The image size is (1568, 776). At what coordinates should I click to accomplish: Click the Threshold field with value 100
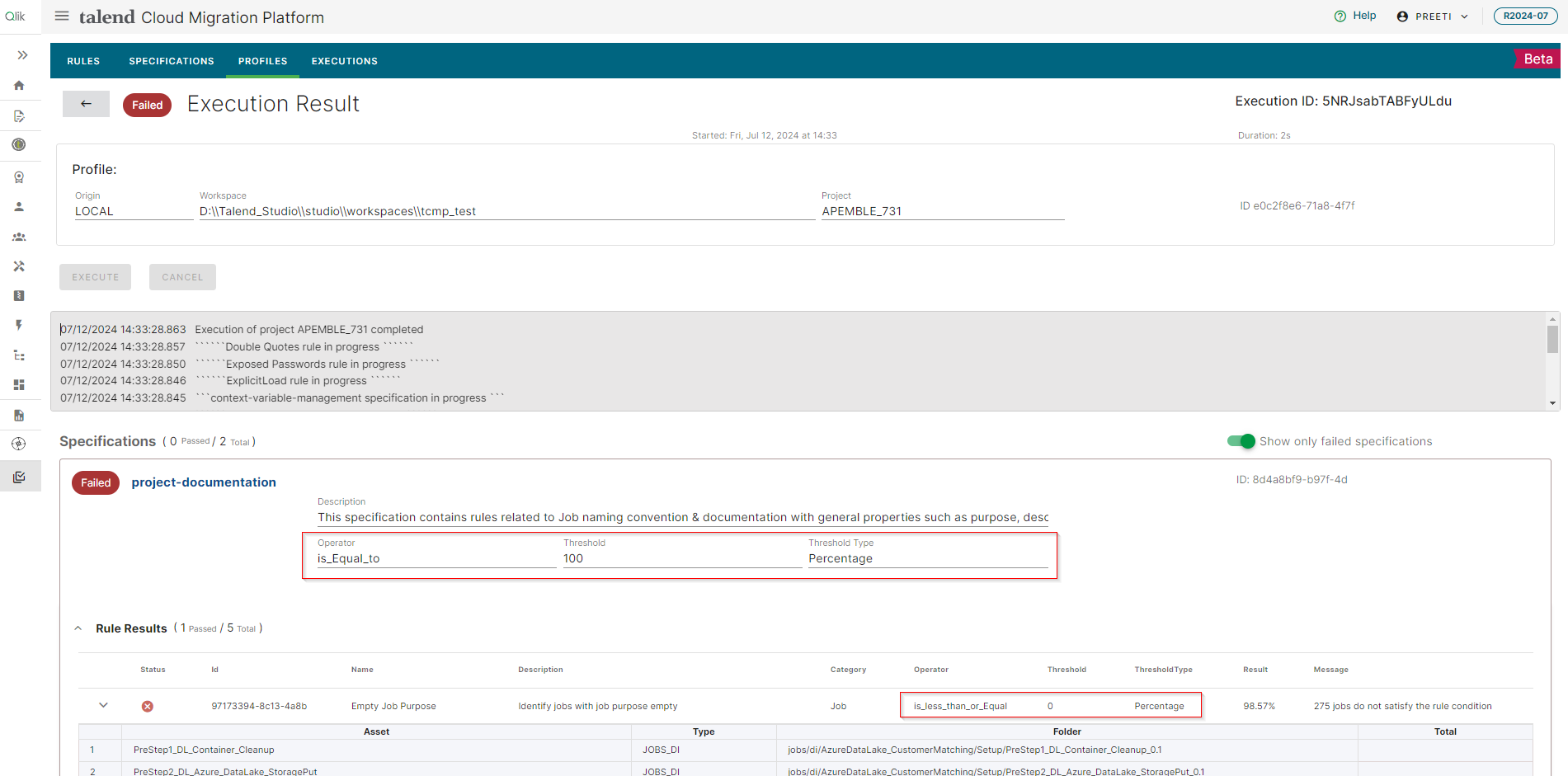[682, 558]
